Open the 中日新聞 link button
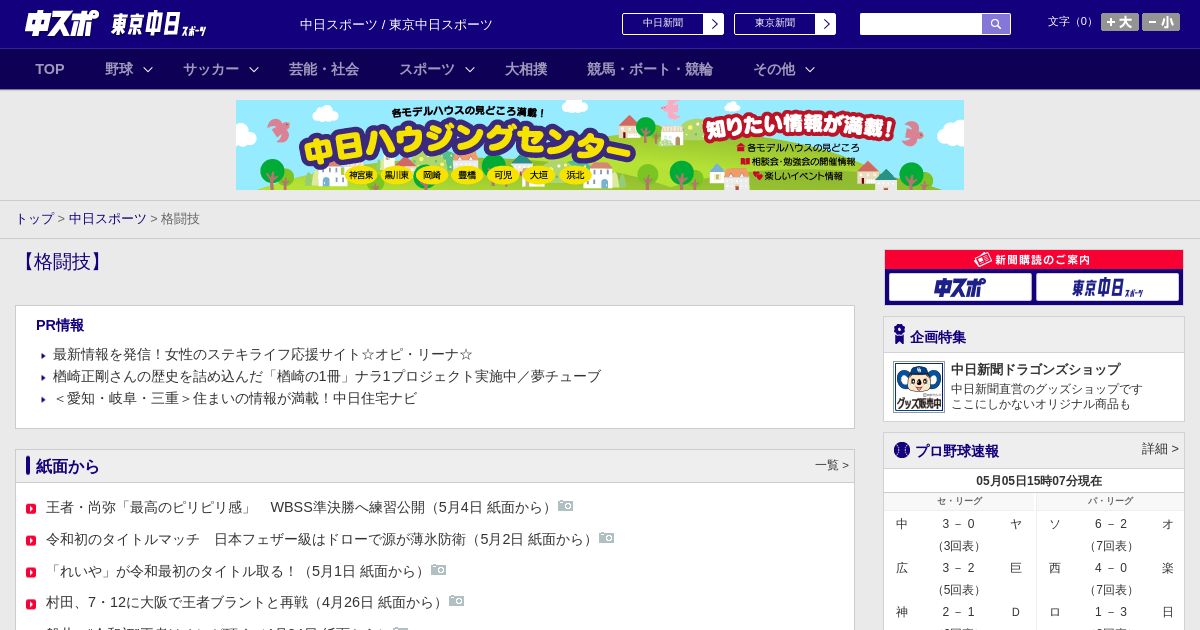The width and height of the screenshot is (1200, 630). coord(663,24)
